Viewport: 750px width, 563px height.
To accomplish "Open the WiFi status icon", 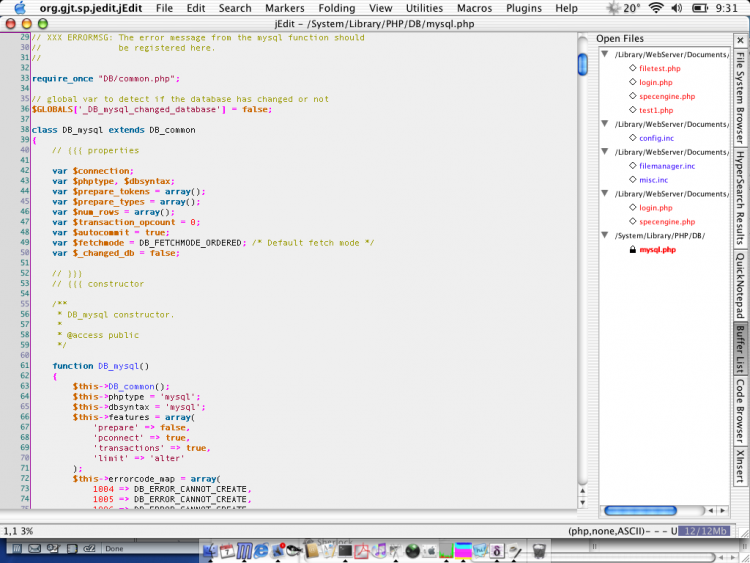I will tap(656, 8).
